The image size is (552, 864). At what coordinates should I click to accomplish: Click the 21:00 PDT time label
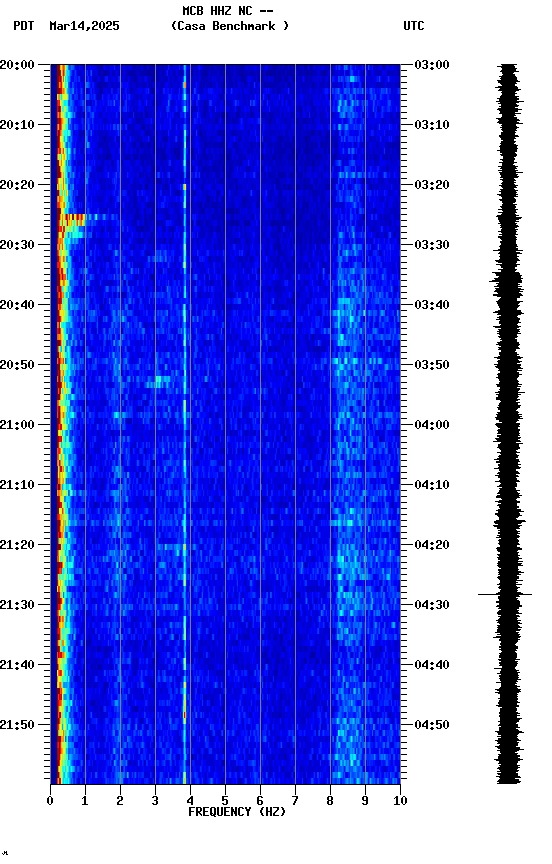click(x=17, y=425)
